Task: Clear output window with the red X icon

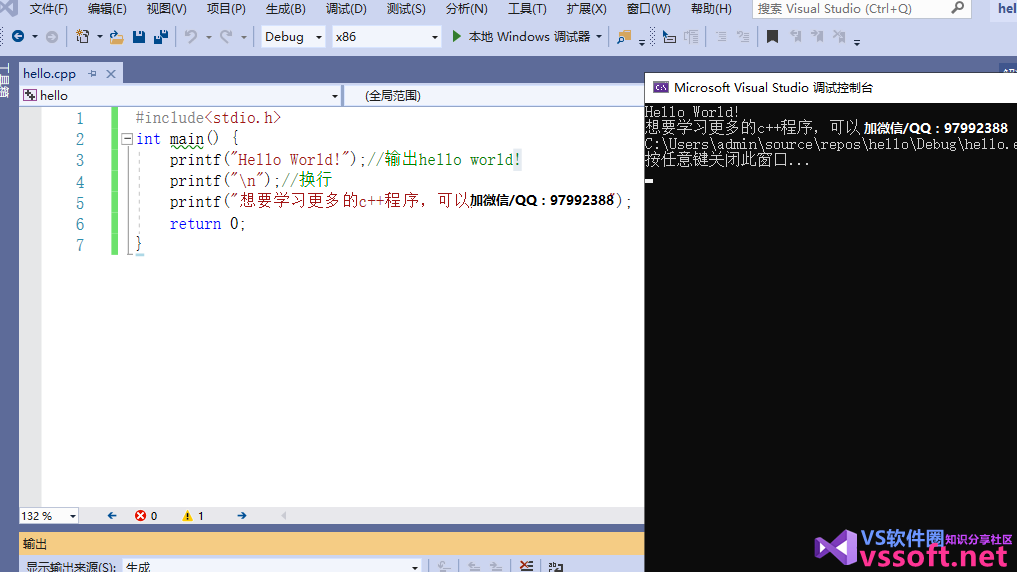Action: [527, 566]
